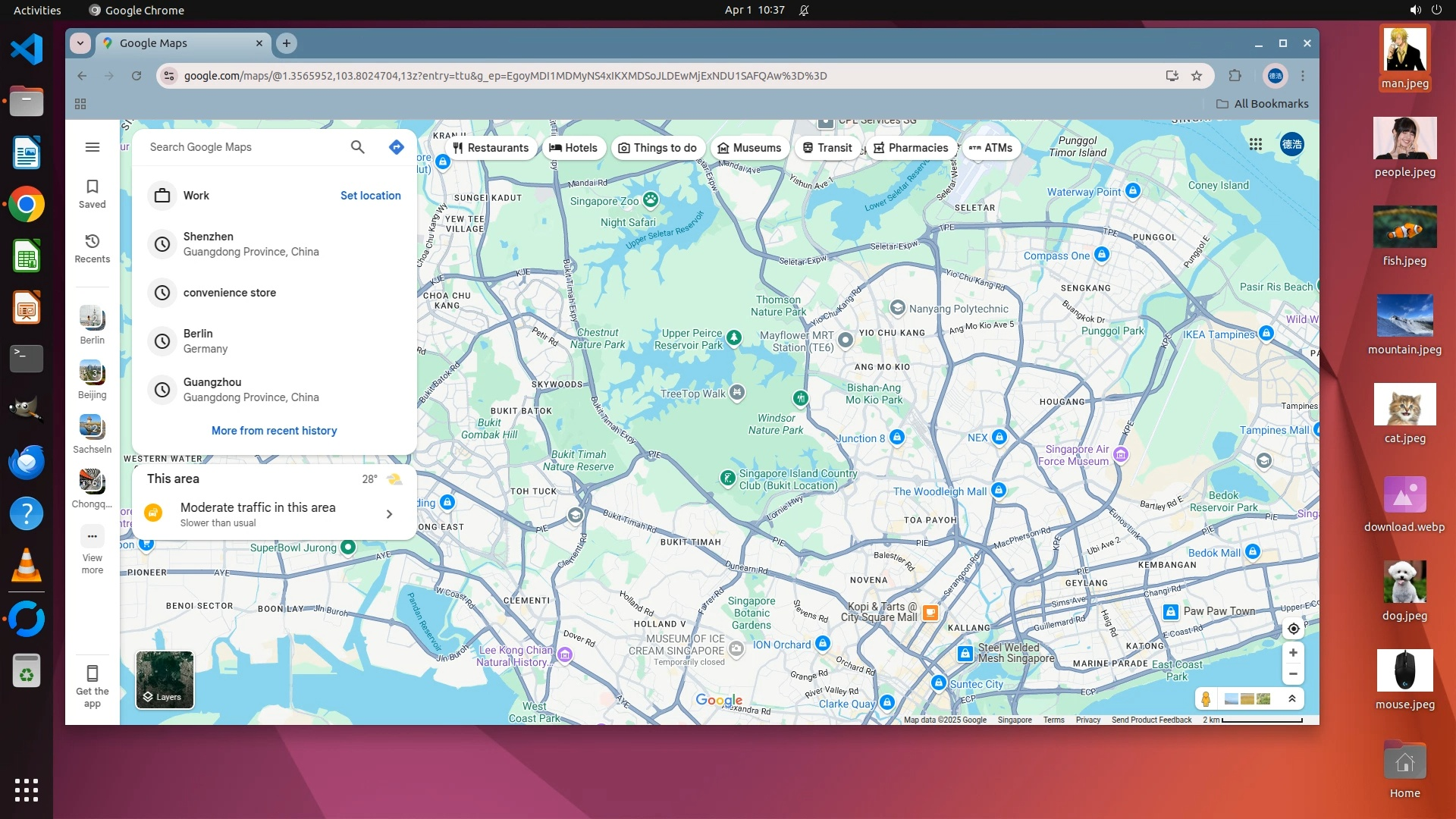
Task: Click the search magnifier icon
Action: (357, 147)
